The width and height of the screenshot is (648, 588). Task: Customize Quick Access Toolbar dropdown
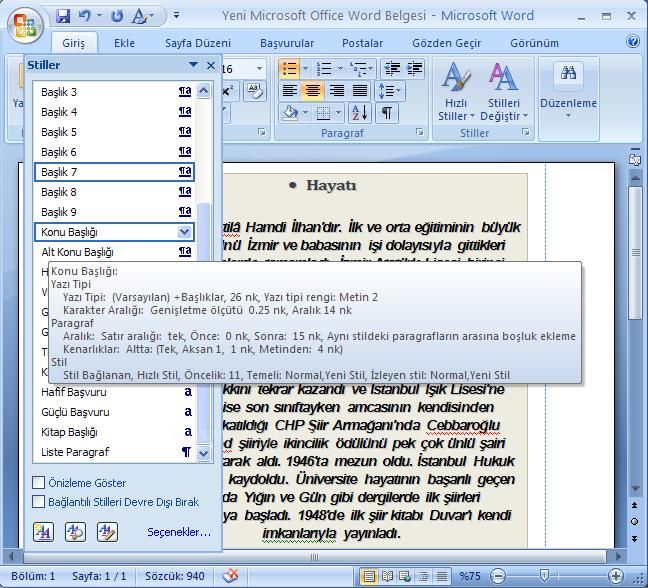pos(176,16)
